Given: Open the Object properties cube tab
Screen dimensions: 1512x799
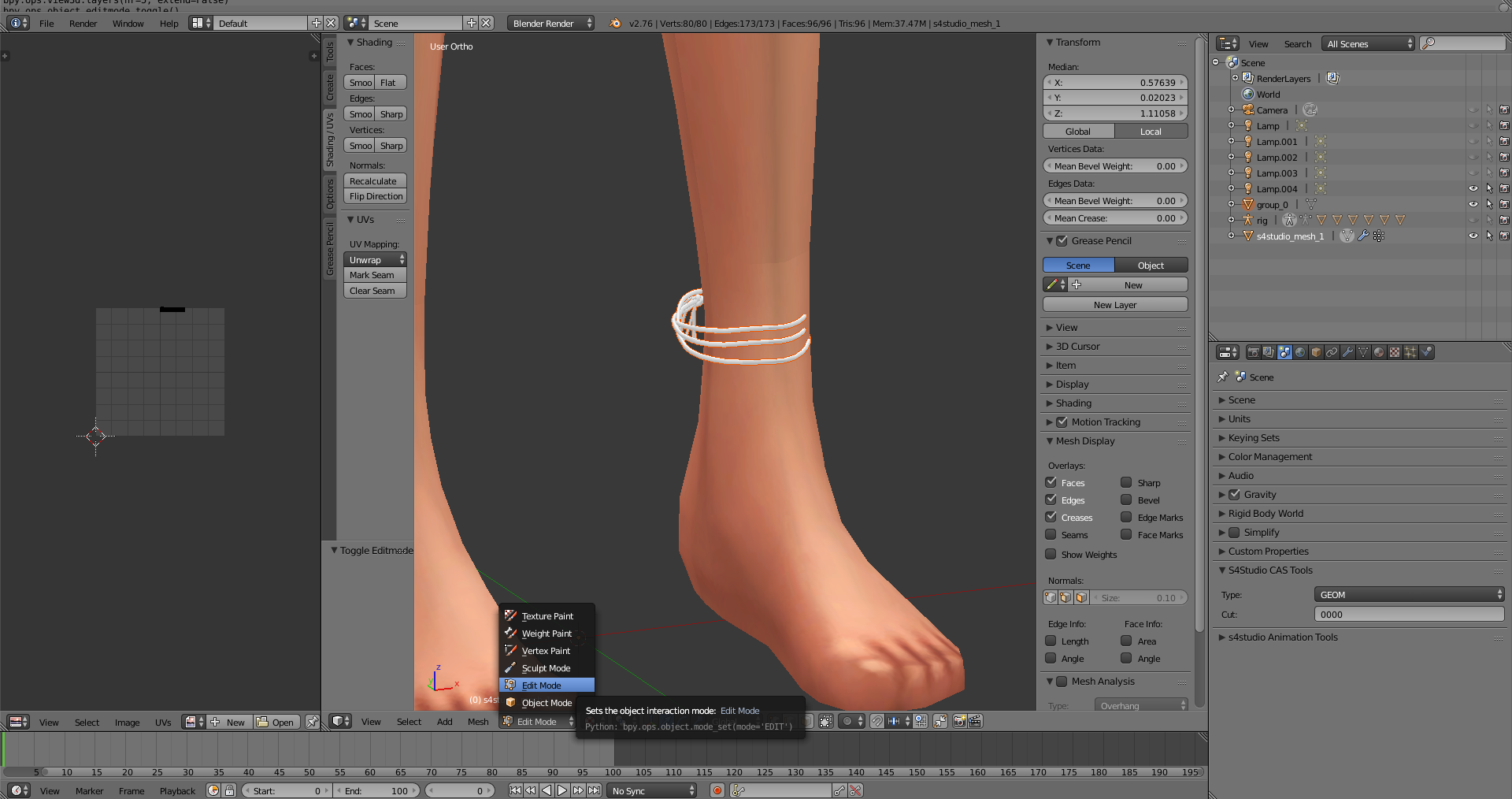Looking at the screenshot, I should pyautogui.click(x=1316, y=352).
